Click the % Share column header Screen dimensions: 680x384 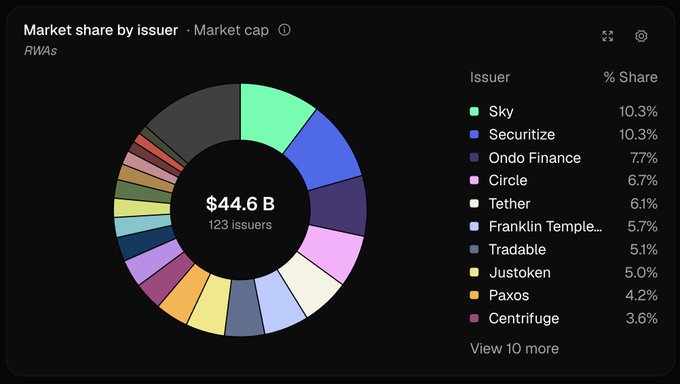(x=631, y=77)
